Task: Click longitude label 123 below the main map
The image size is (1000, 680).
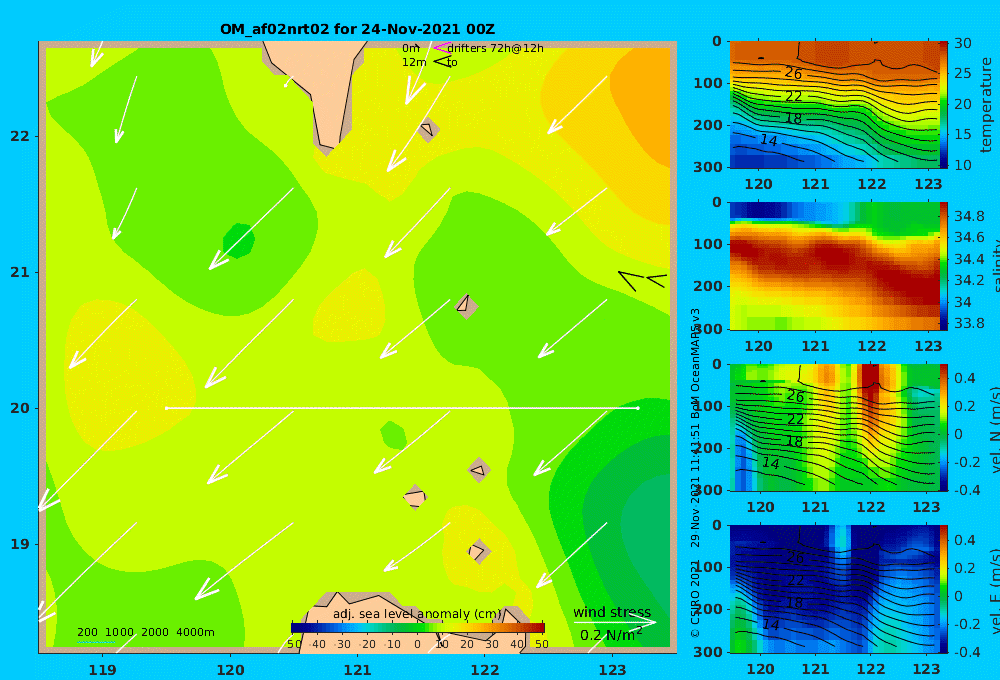Action: [613, 670]
